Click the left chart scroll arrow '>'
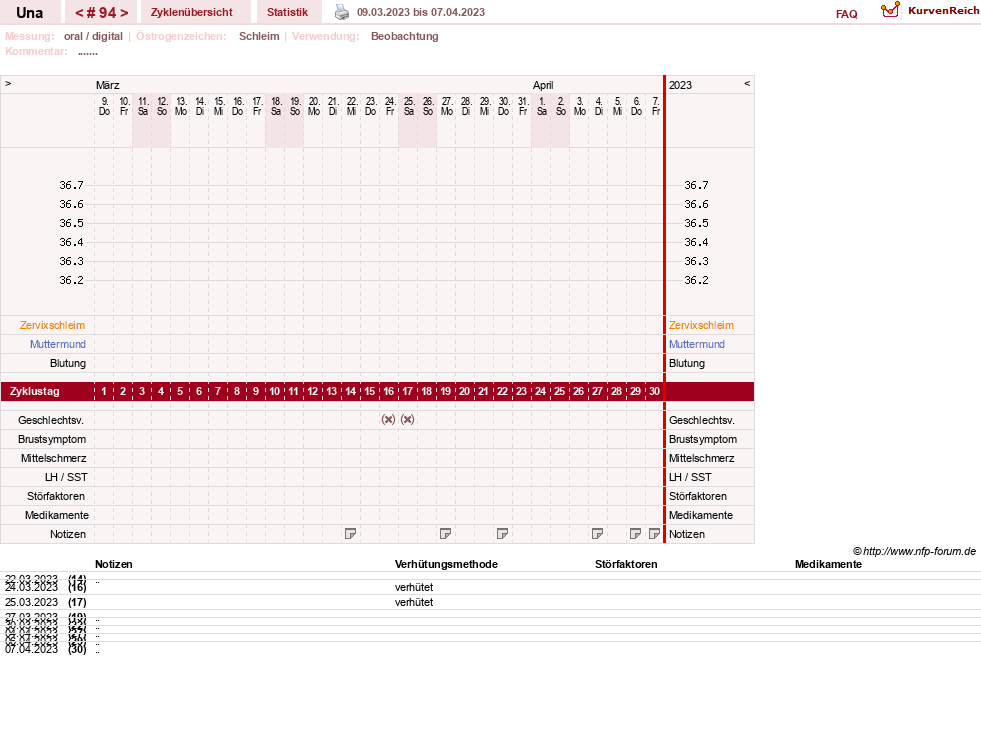The width and height of the screenshot is (981, 743). click(8, 83)
